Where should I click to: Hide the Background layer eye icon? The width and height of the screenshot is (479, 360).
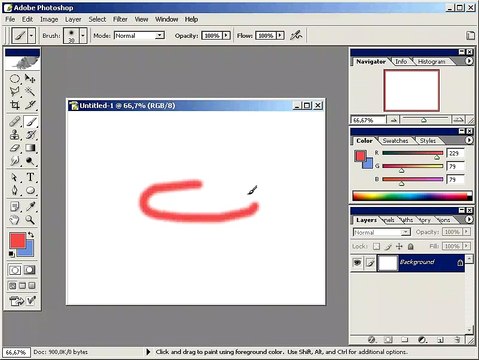[x=357, y=263]
